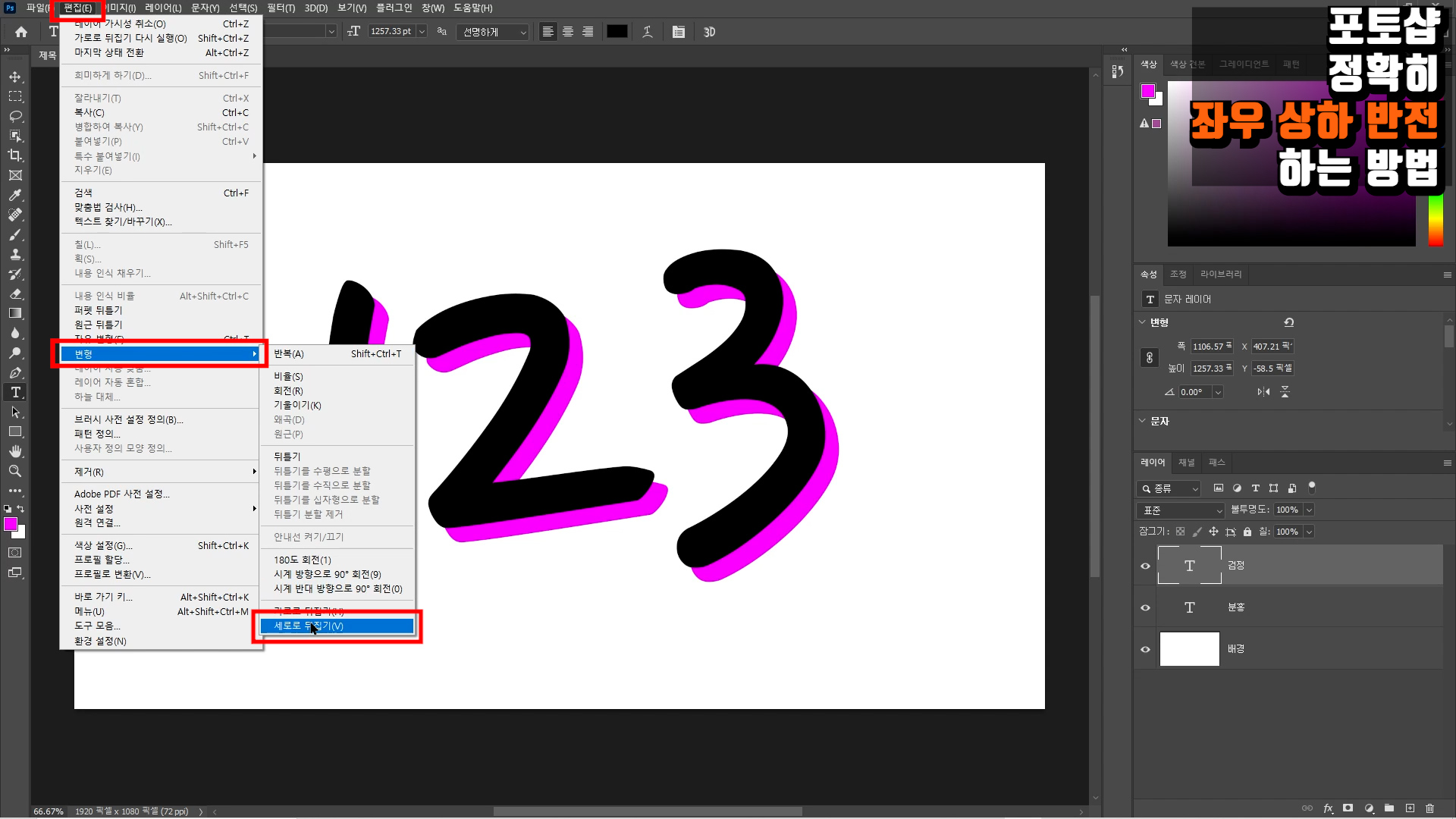Toggle visibility of 배경 layer
The height and width of the screenshot is (819, 1456).
1145,649
